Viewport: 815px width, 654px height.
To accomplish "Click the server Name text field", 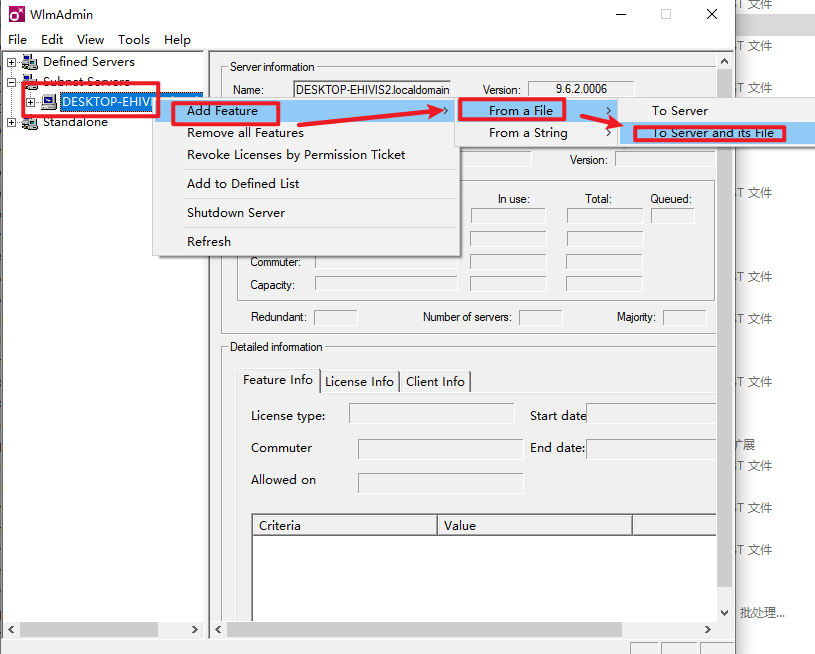I will pyautogui.click(x=372, y=90).
